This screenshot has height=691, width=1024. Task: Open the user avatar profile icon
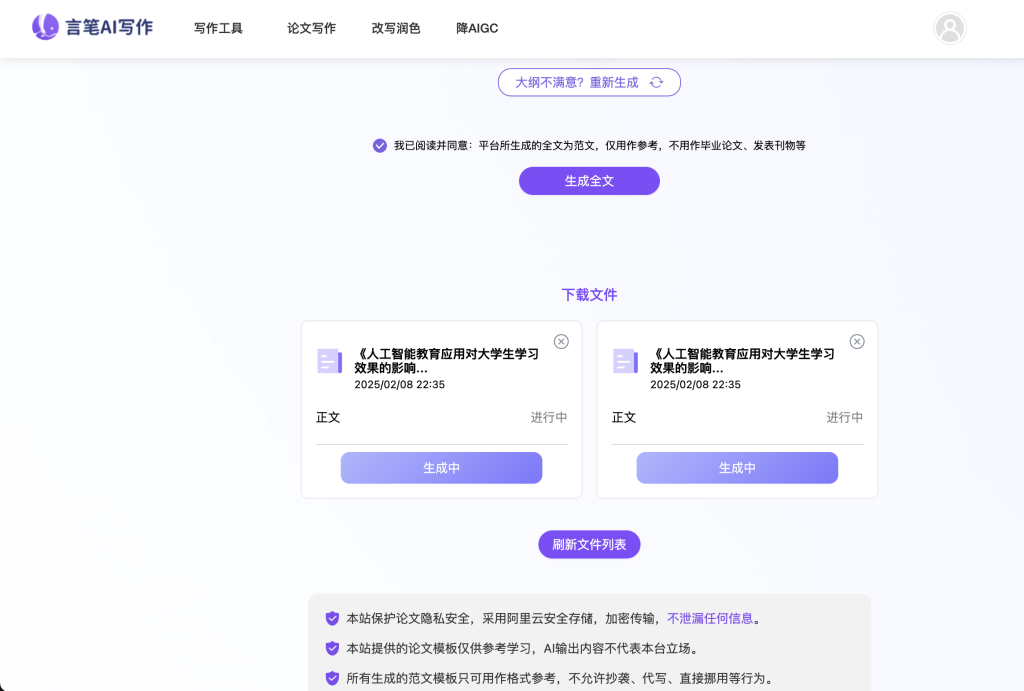pyautogui.click(x=949, y=28)
